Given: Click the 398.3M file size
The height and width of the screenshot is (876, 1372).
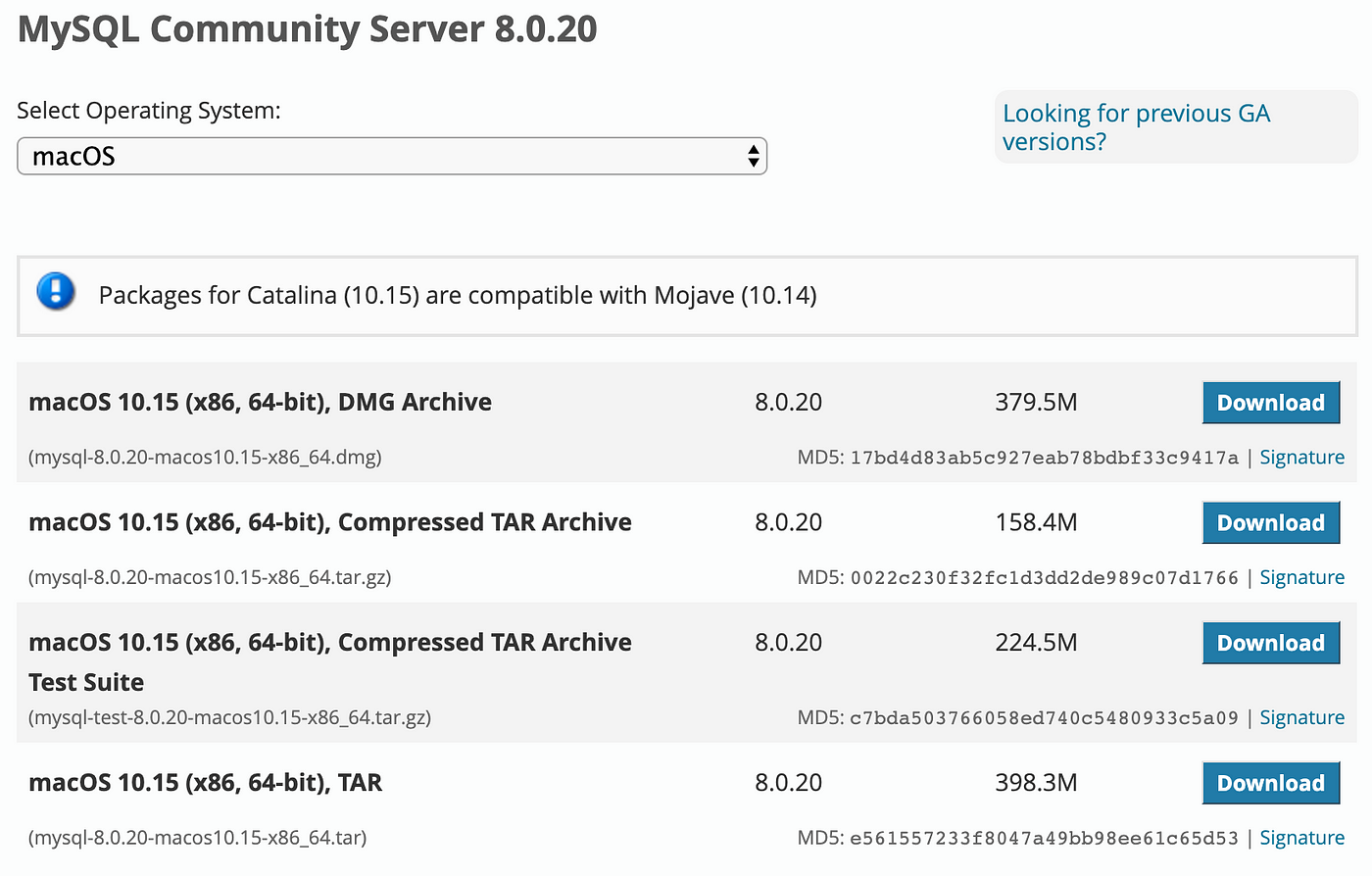Looking at the screenshot, I should pyautogui.click(x=1036, y=783).
